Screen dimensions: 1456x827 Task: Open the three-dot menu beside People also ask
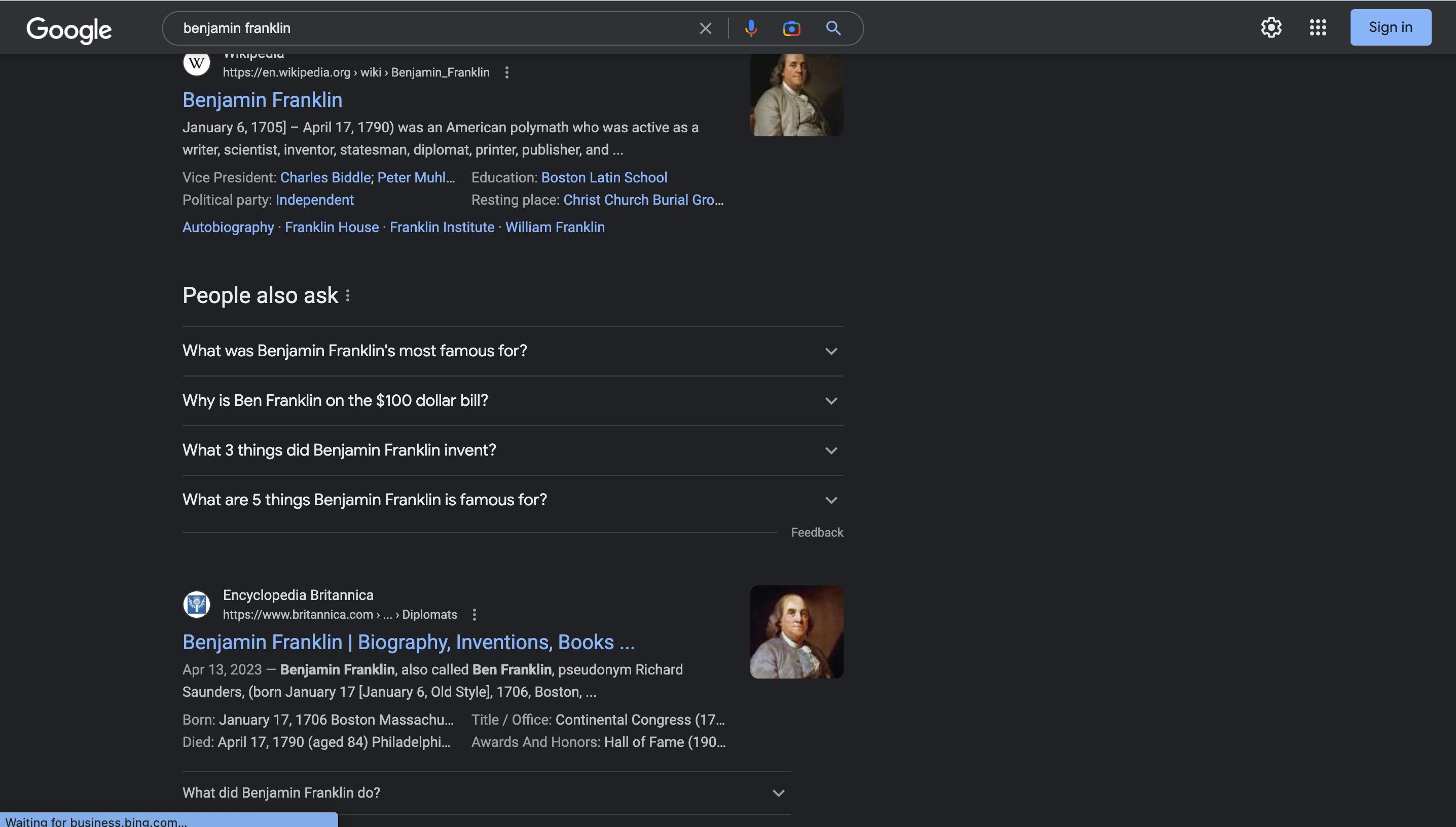click(348, 295)
